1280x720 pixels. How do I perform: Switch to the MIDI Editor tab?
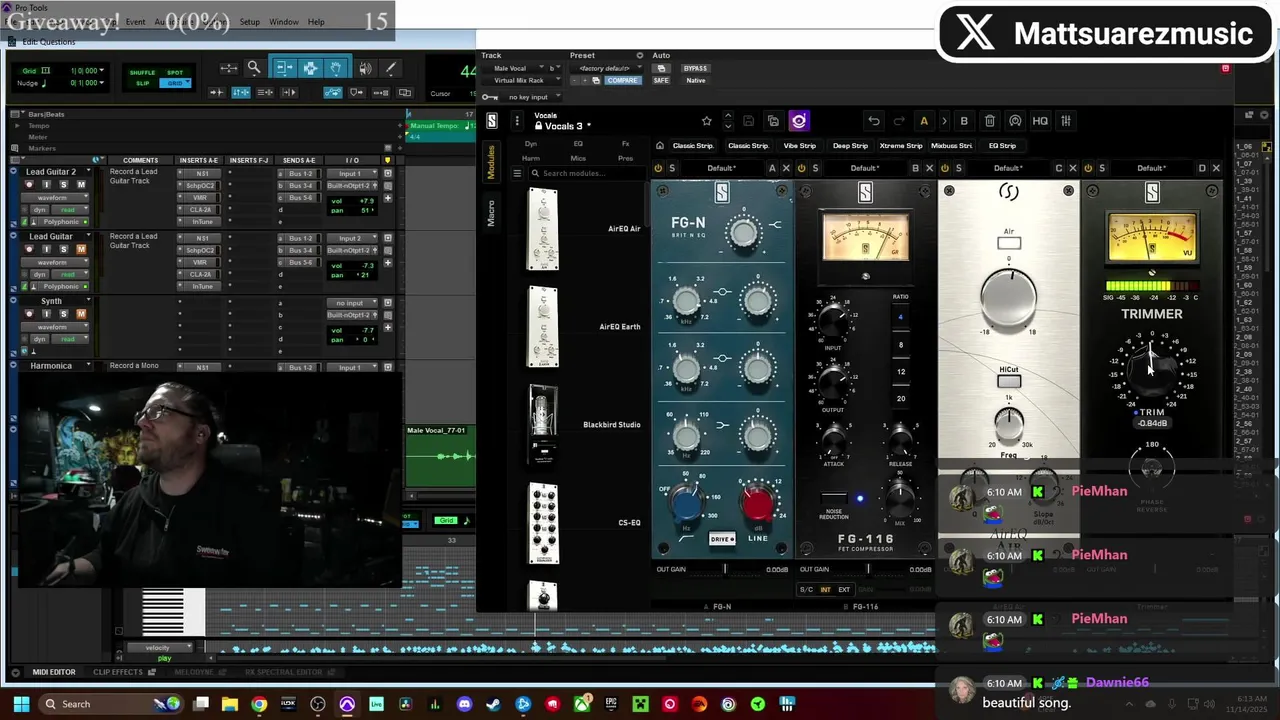tap(53, 672)
